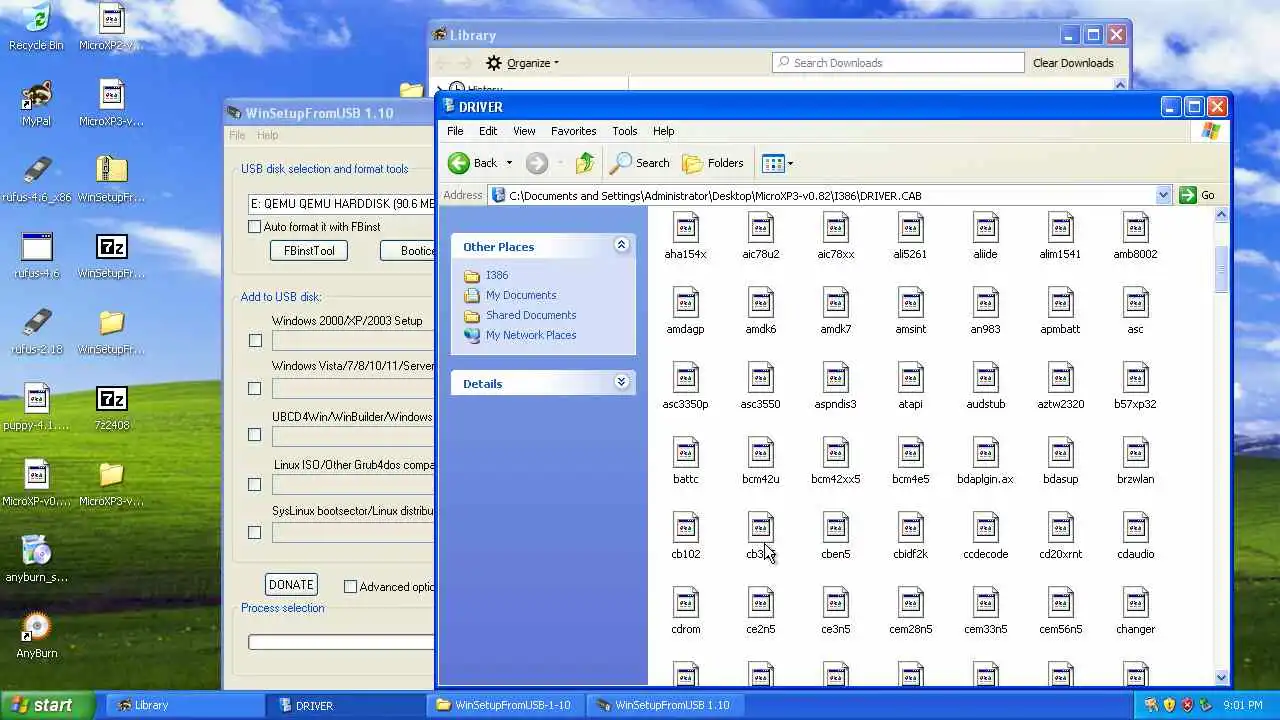Open the Tools menu
The image size is (1280, 720).
625,131
